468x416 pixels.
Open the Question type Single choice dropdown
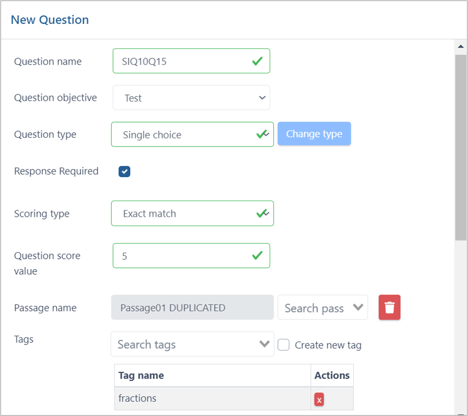192,134
